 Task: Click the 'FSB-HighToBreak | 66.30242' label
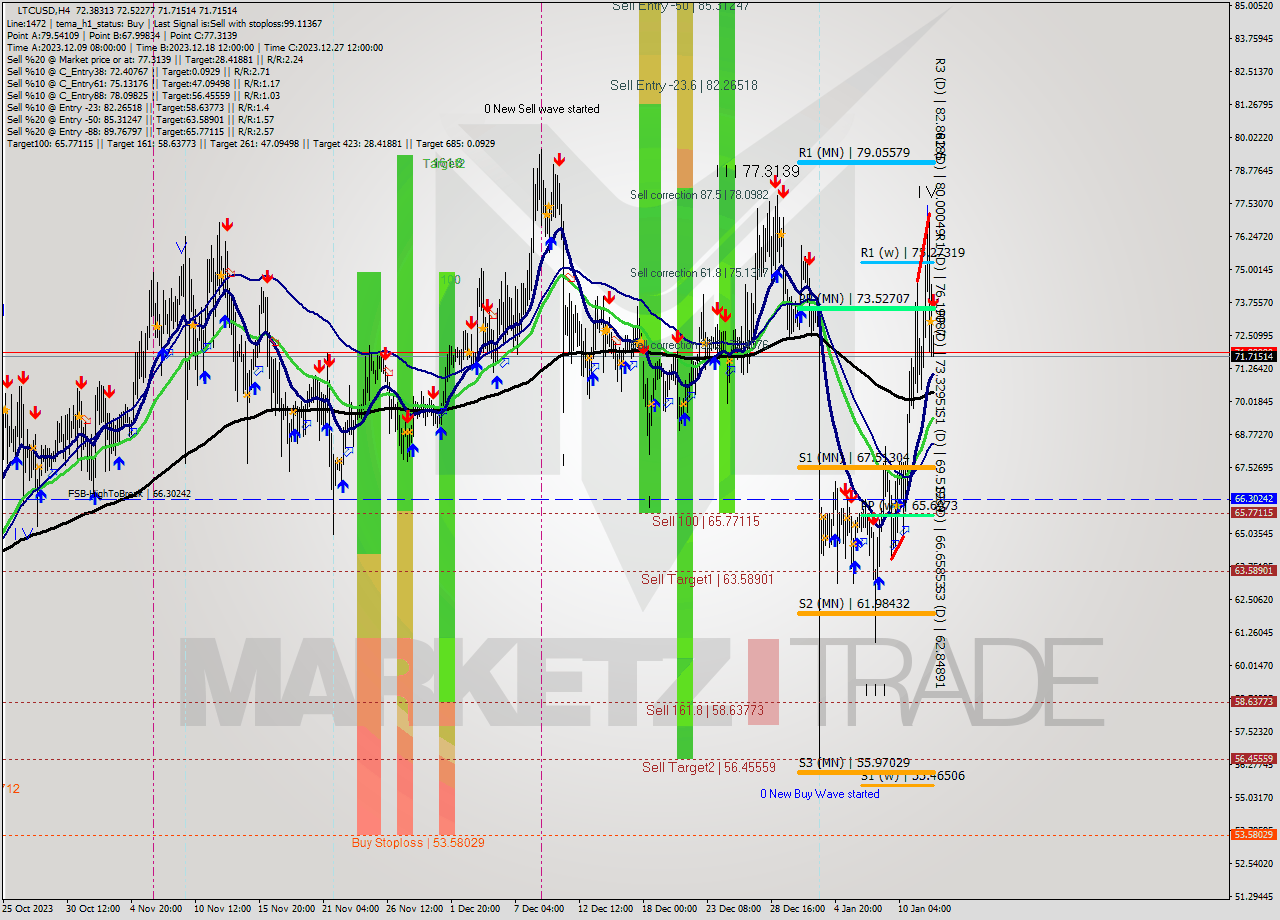(x=129, y=494)
